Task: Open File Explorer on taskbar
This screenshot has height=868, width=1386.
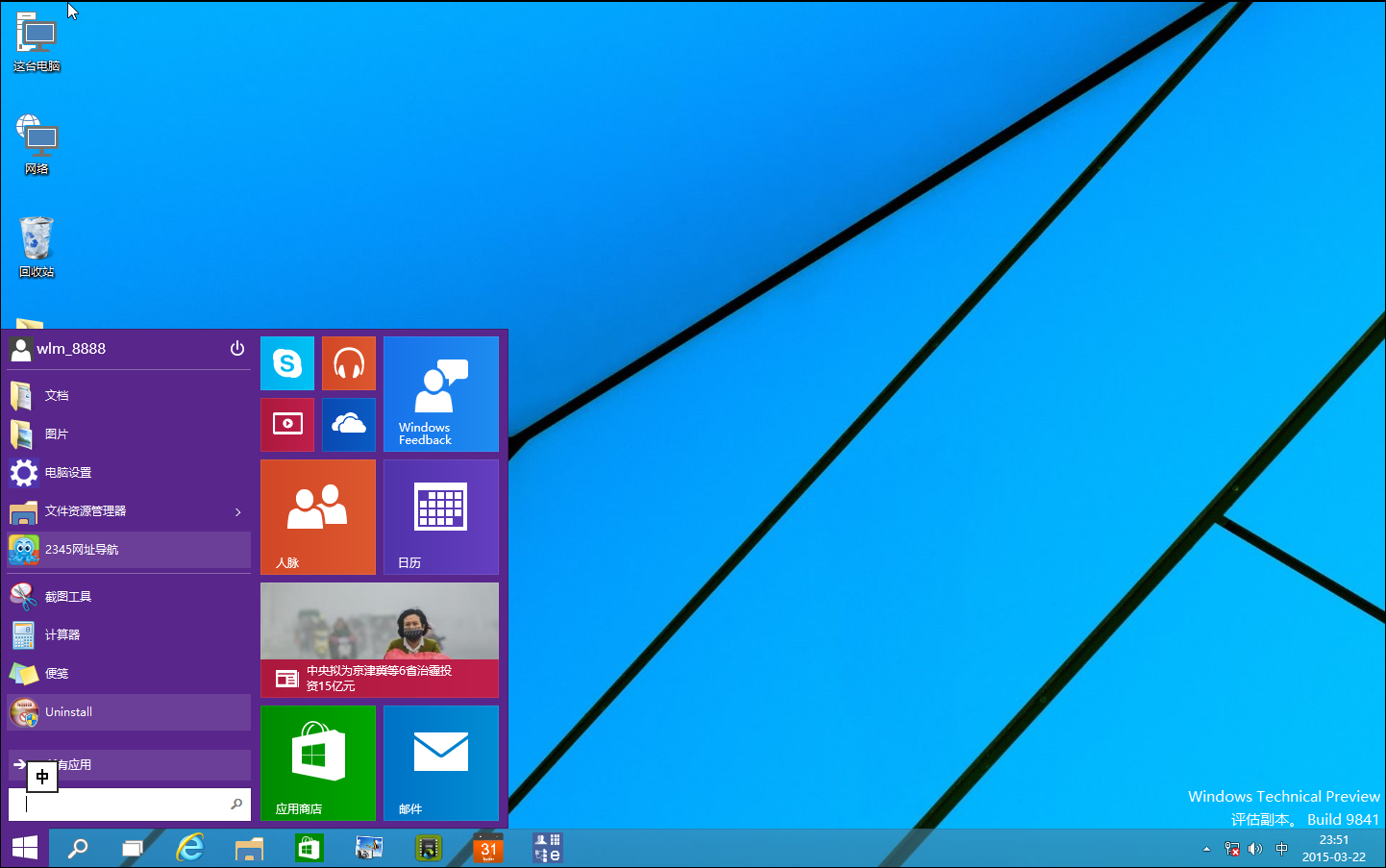Action: point(249,848)
